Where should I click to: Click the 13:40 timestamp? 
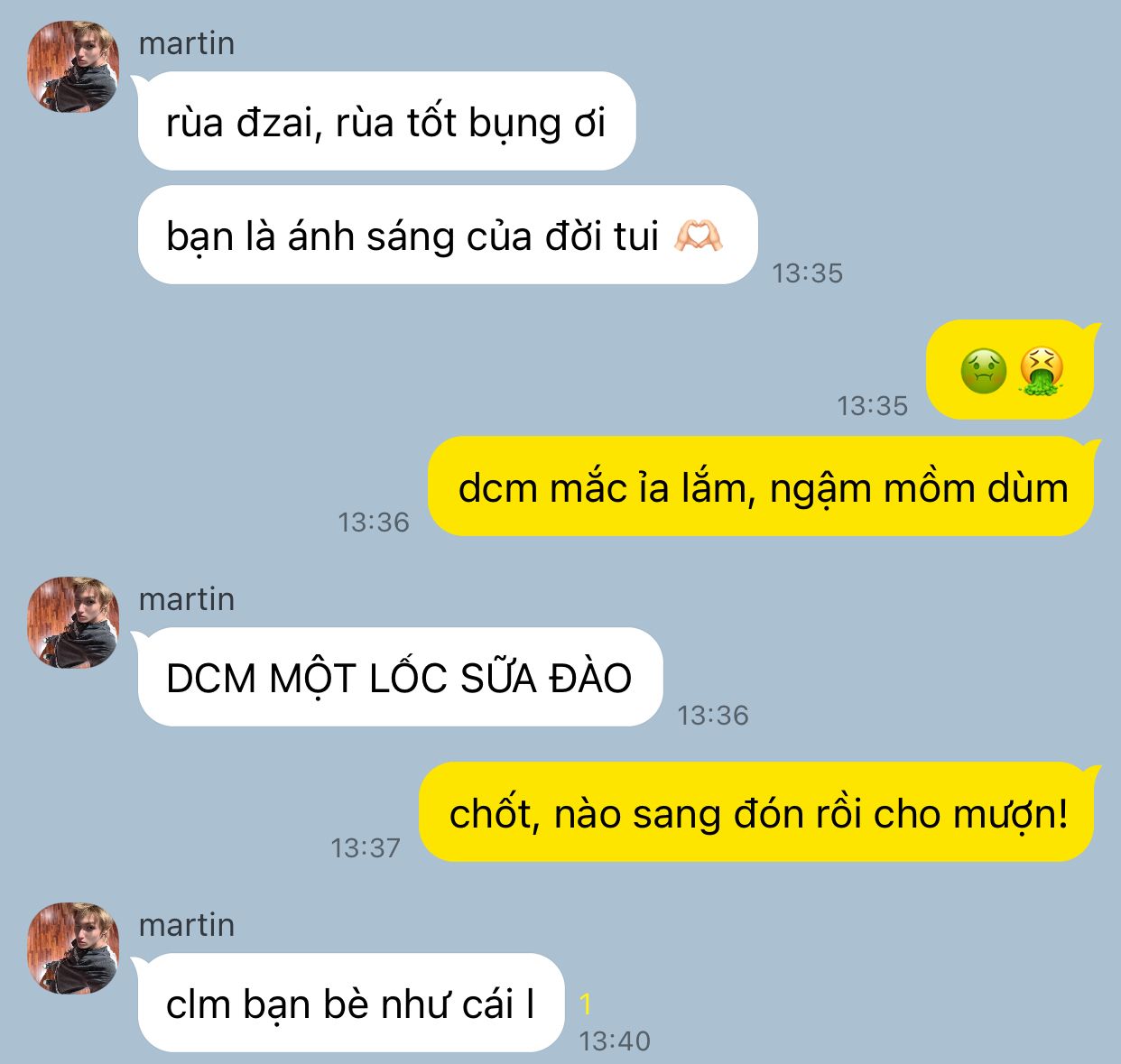pyautogui.click(x=615, y=1041)
